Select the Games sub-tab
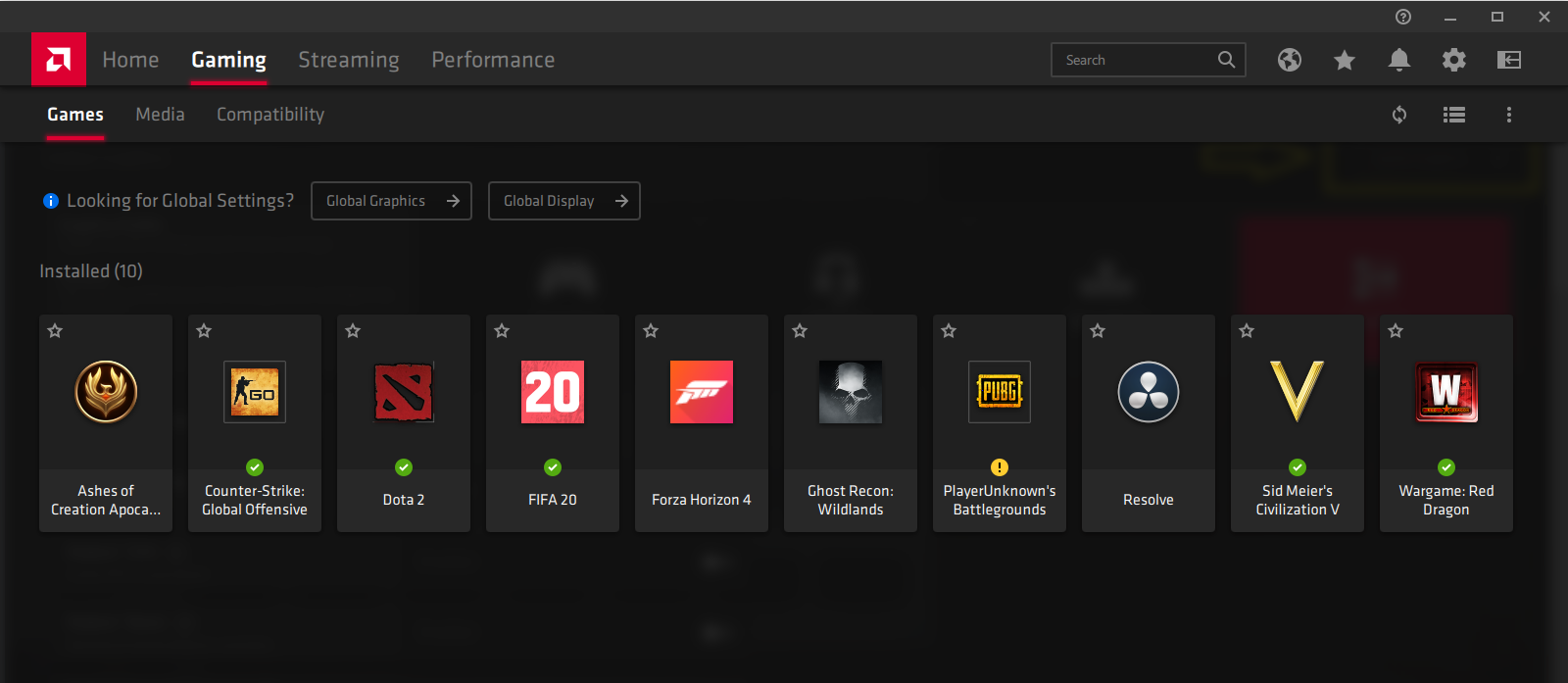 [75, 115]
